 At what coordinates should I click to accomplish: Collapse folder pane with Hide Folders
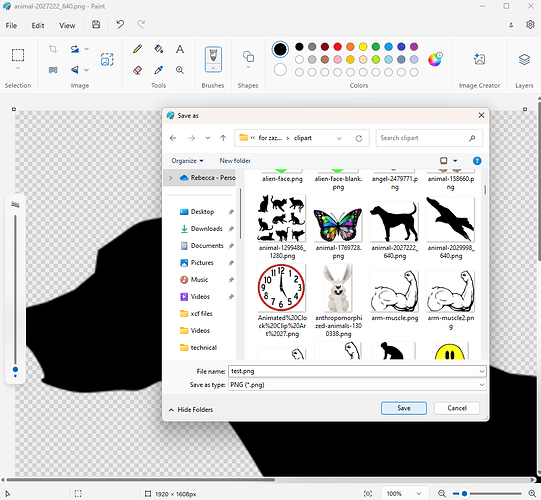point(191,410)
